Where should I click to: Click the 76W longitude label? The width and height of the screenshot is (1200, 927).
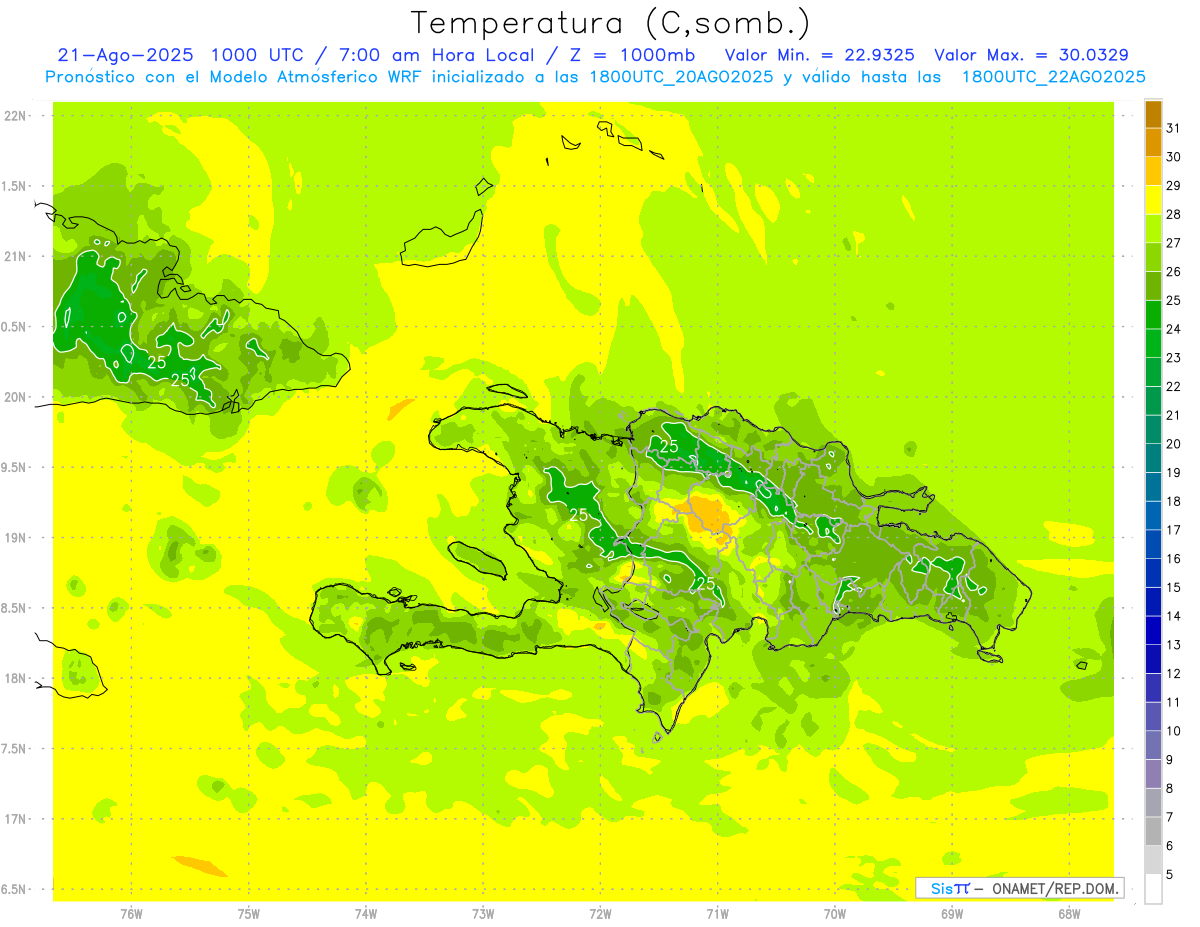click(131, 913)
